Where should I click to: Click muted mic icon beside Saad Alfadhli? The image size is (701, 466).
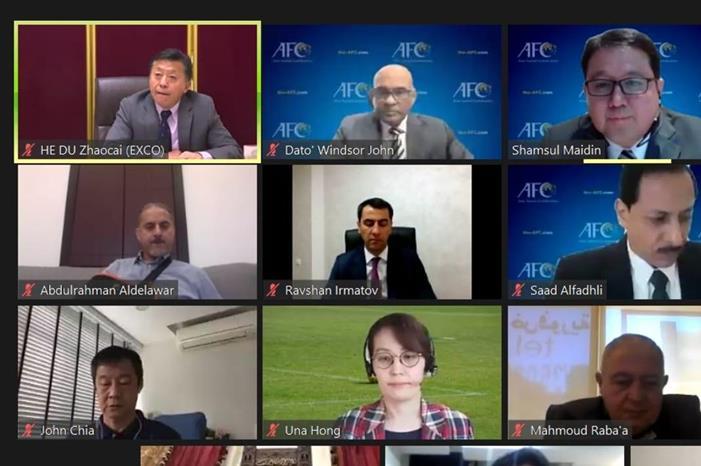click(x=518, y=290)
